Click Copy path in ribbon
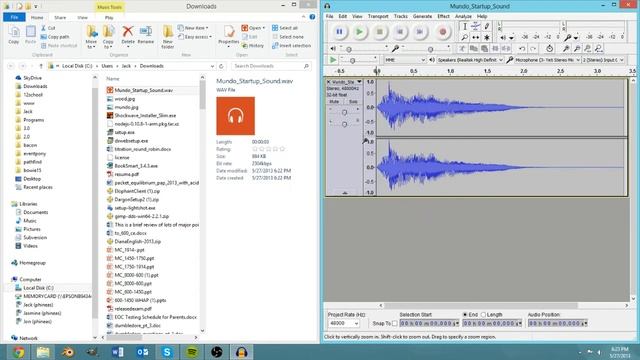The height and width of the screenshot is (360, 640). click(x=55, y=37)
